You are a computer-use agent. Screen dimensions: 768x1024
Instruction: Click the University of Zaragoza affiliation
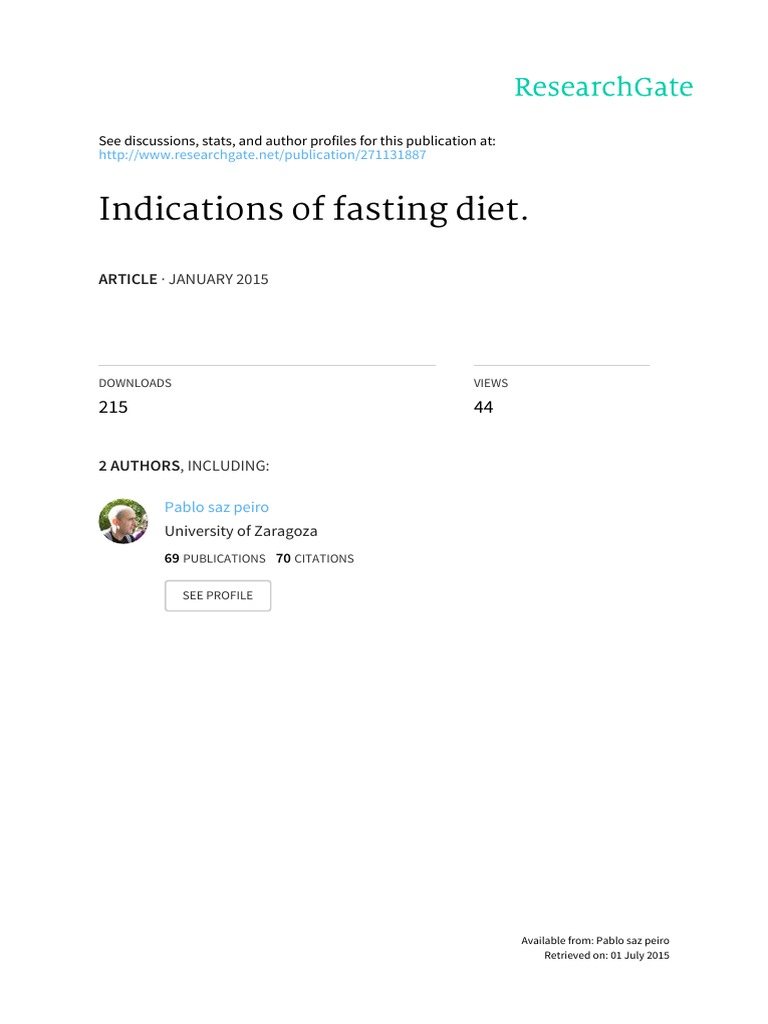[240, 532]
